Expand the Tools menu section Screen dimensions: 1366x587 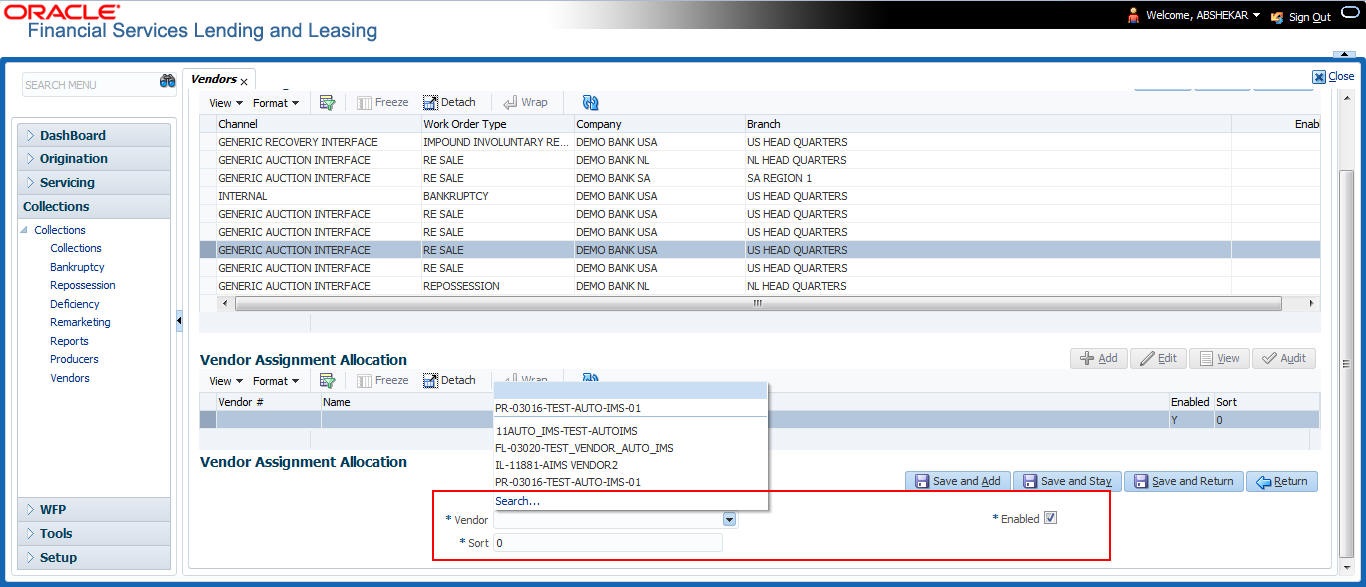[x=94, y=533]
